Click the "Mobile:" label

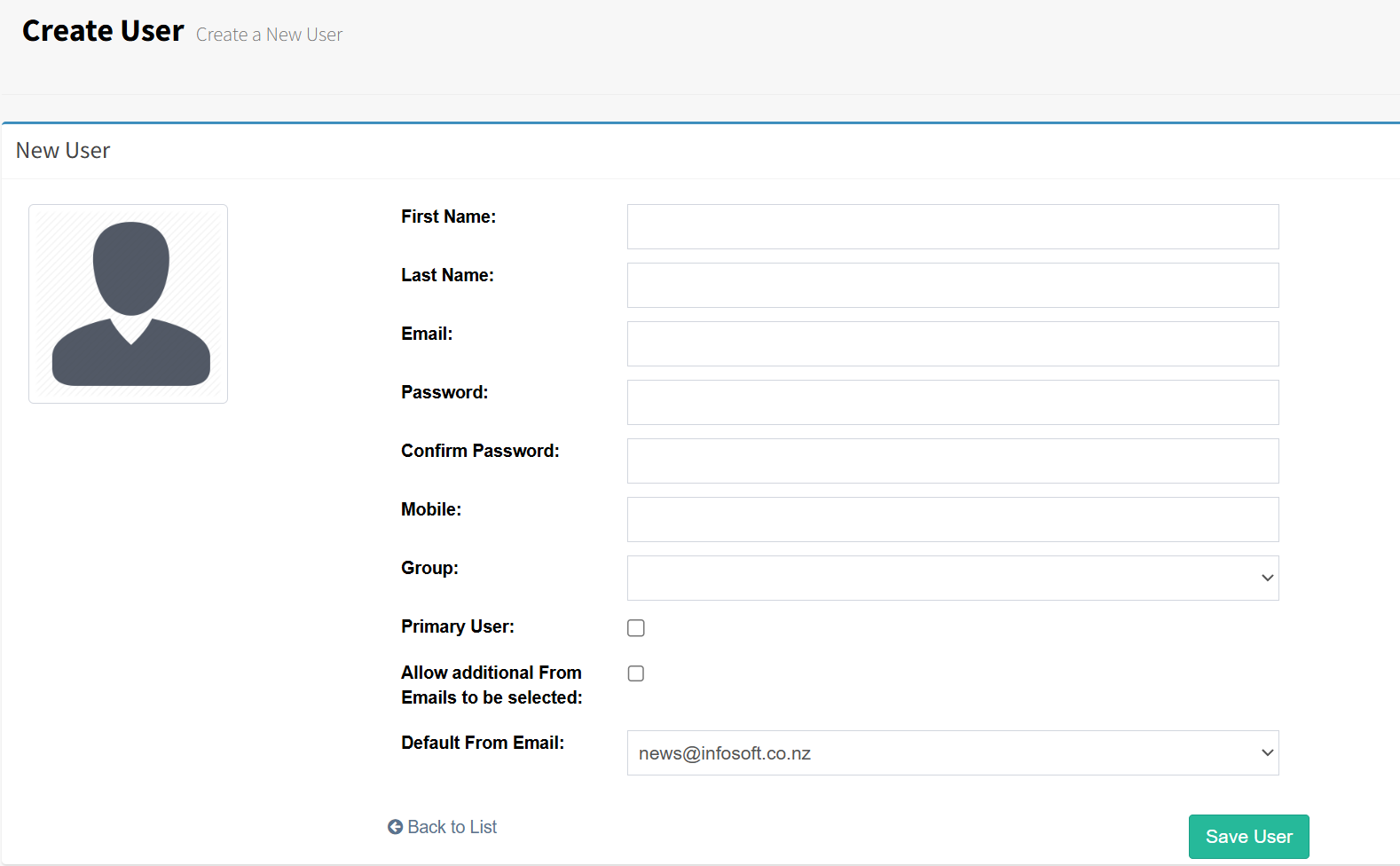pos(431,509)
